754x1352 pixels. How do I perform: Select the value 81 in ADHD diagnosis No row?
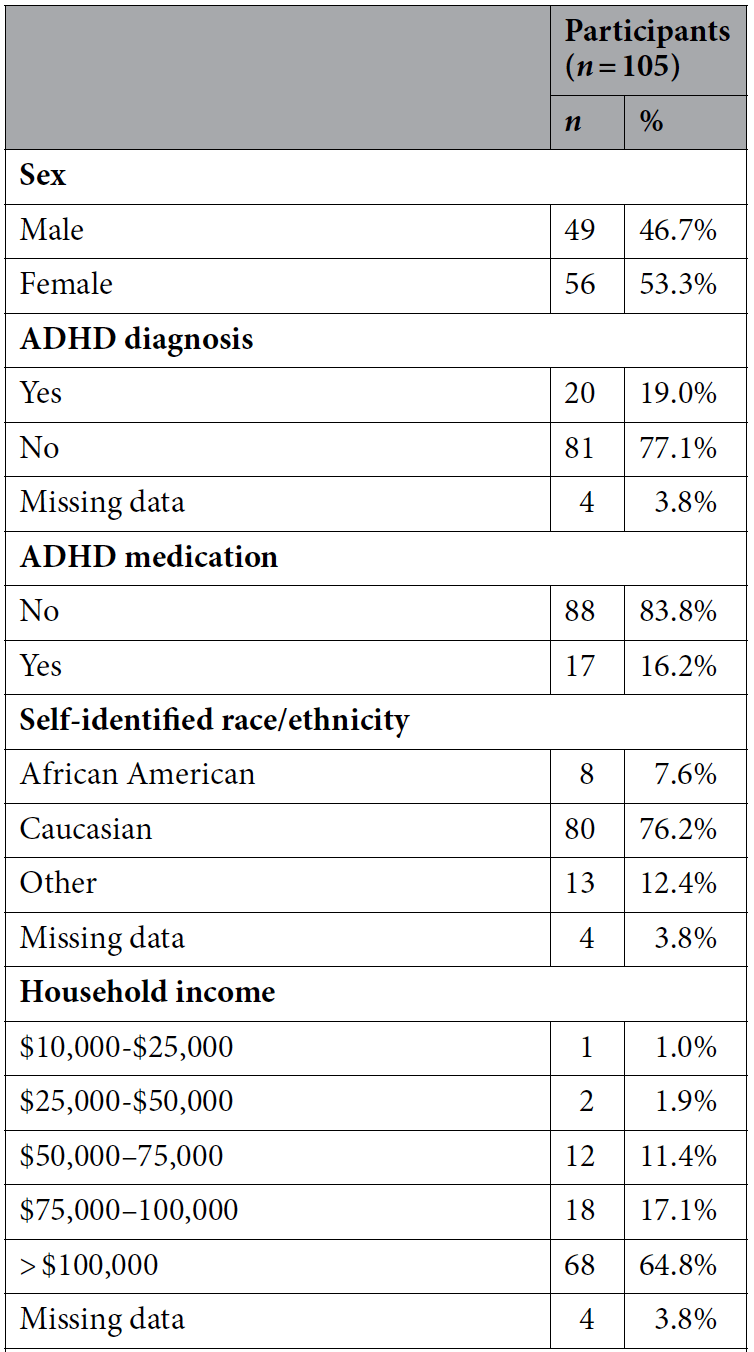click(x=579, y=448)
